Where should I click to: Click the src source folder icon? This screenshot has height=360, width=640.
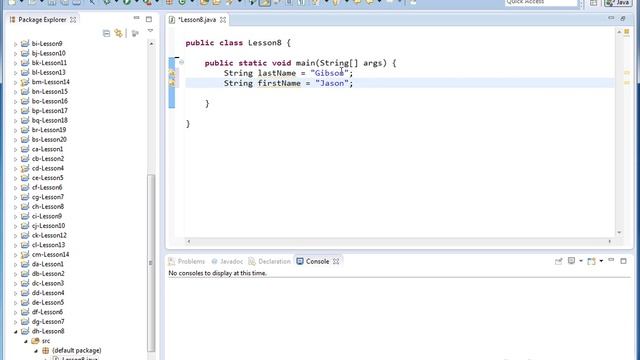tap(35, 341)
